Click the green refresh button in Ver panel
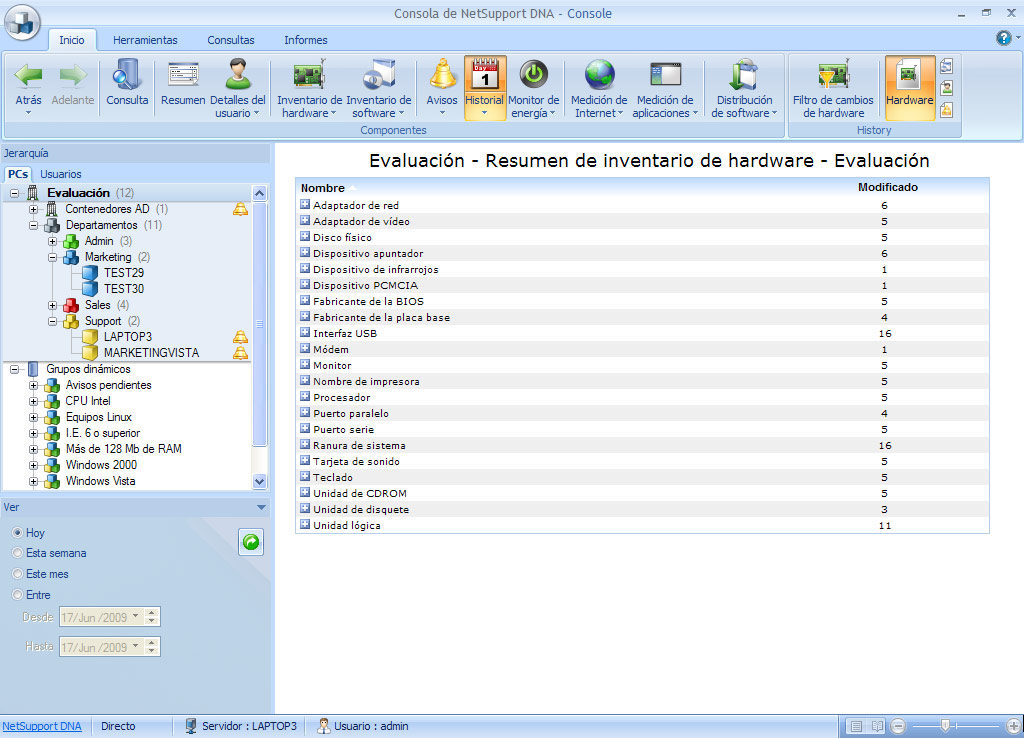 click(251, 541)
